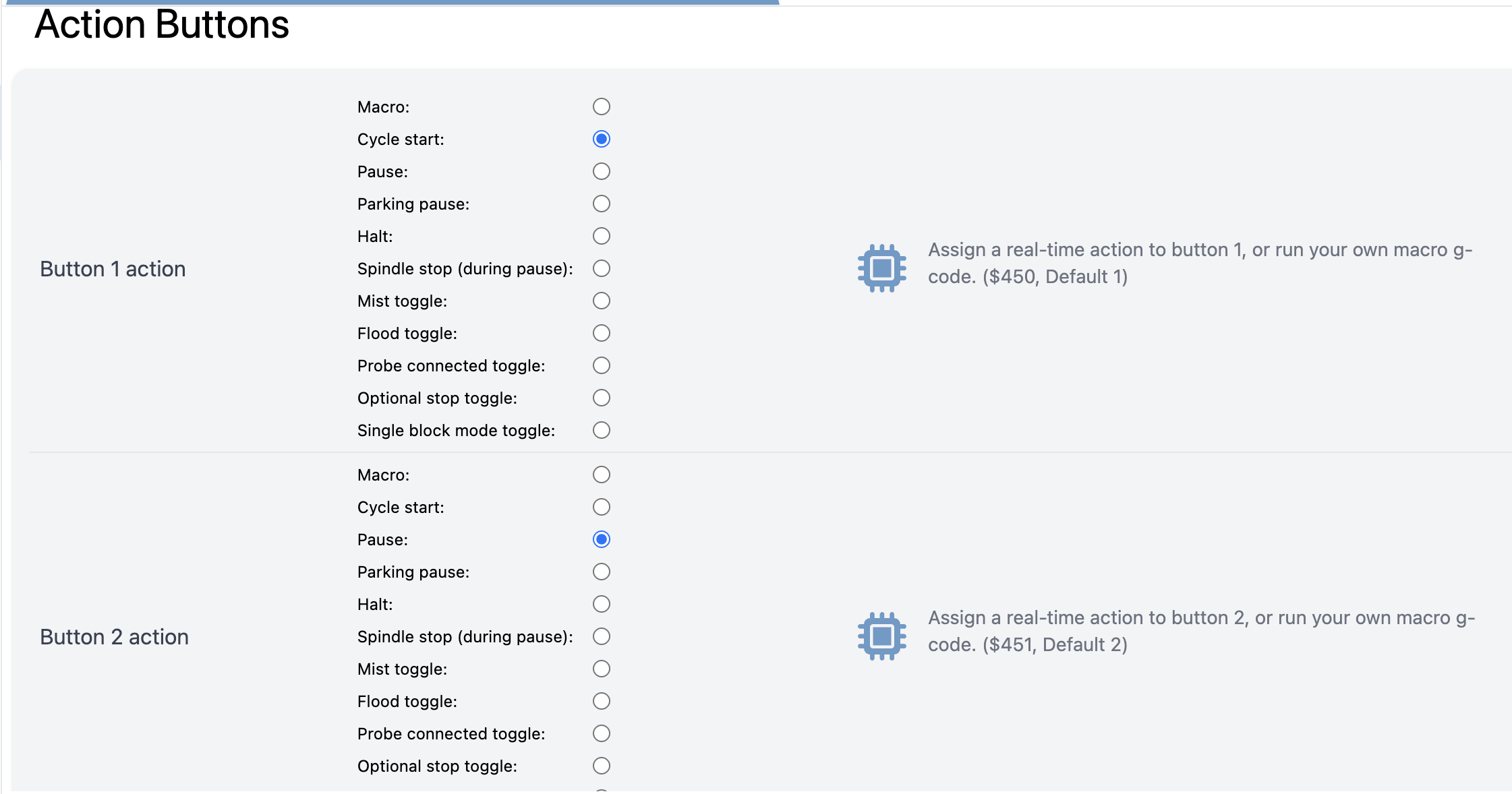Select Macro for Button 1 action
The height and width of the screenshot is (794, 1512).
[601, 106]
